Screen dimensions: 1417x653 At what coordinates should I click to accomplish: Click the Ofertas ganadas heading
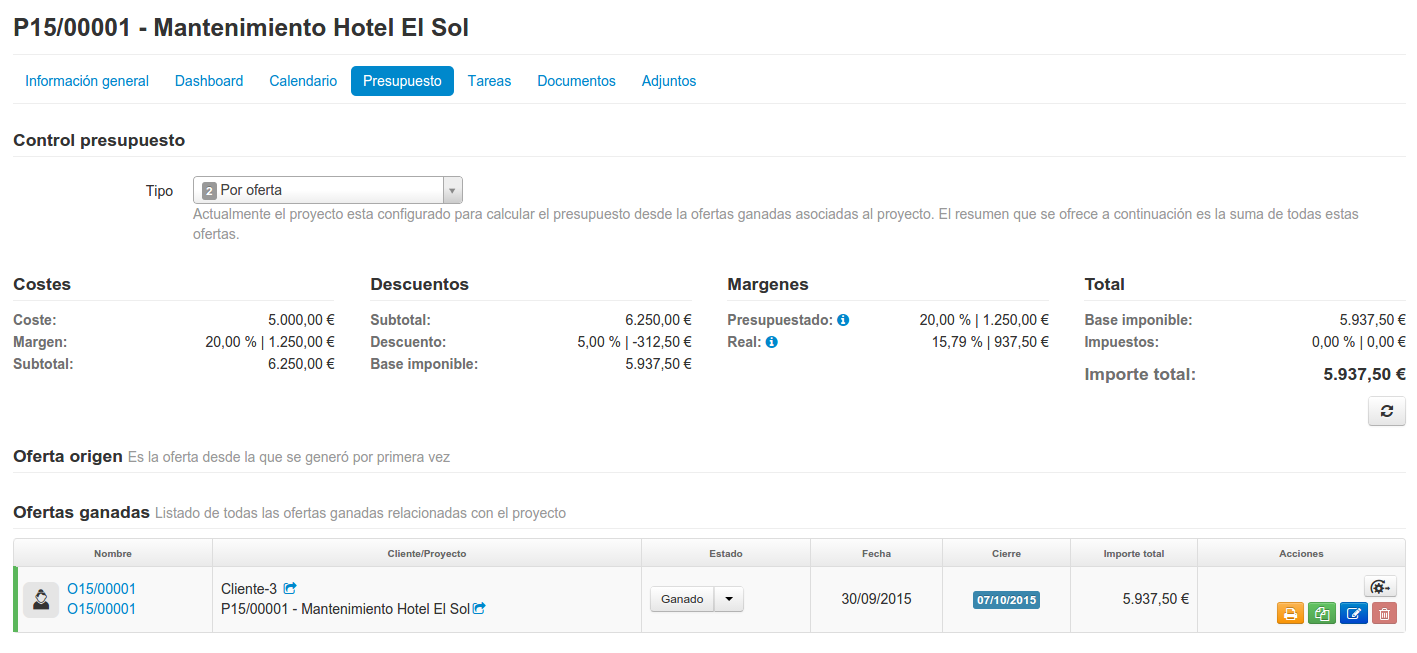click(81, 513)
